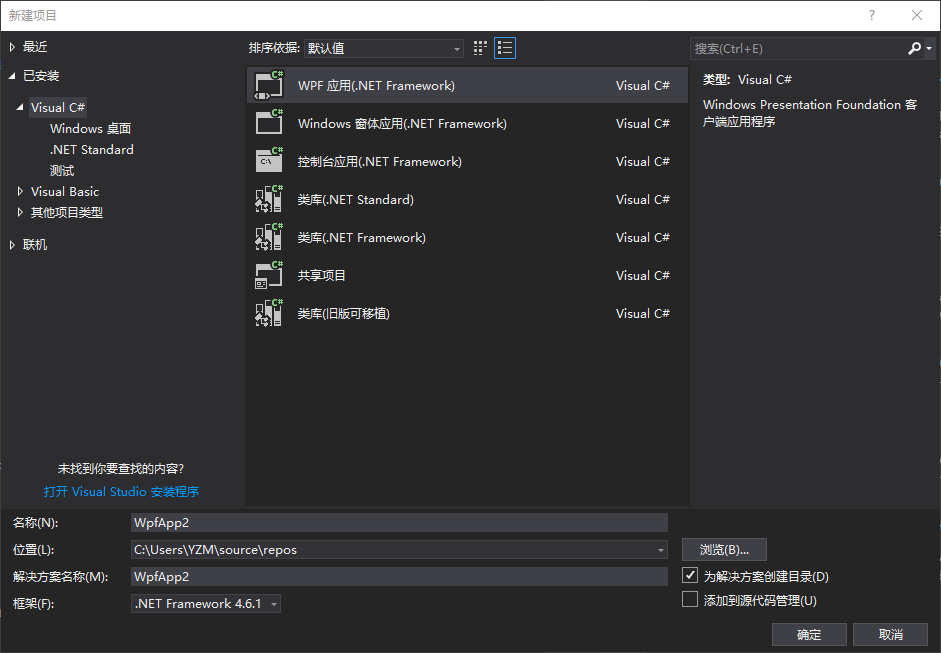Select the Visual C# category label
This screenshot has width=941, height=653.
(58, 107)
